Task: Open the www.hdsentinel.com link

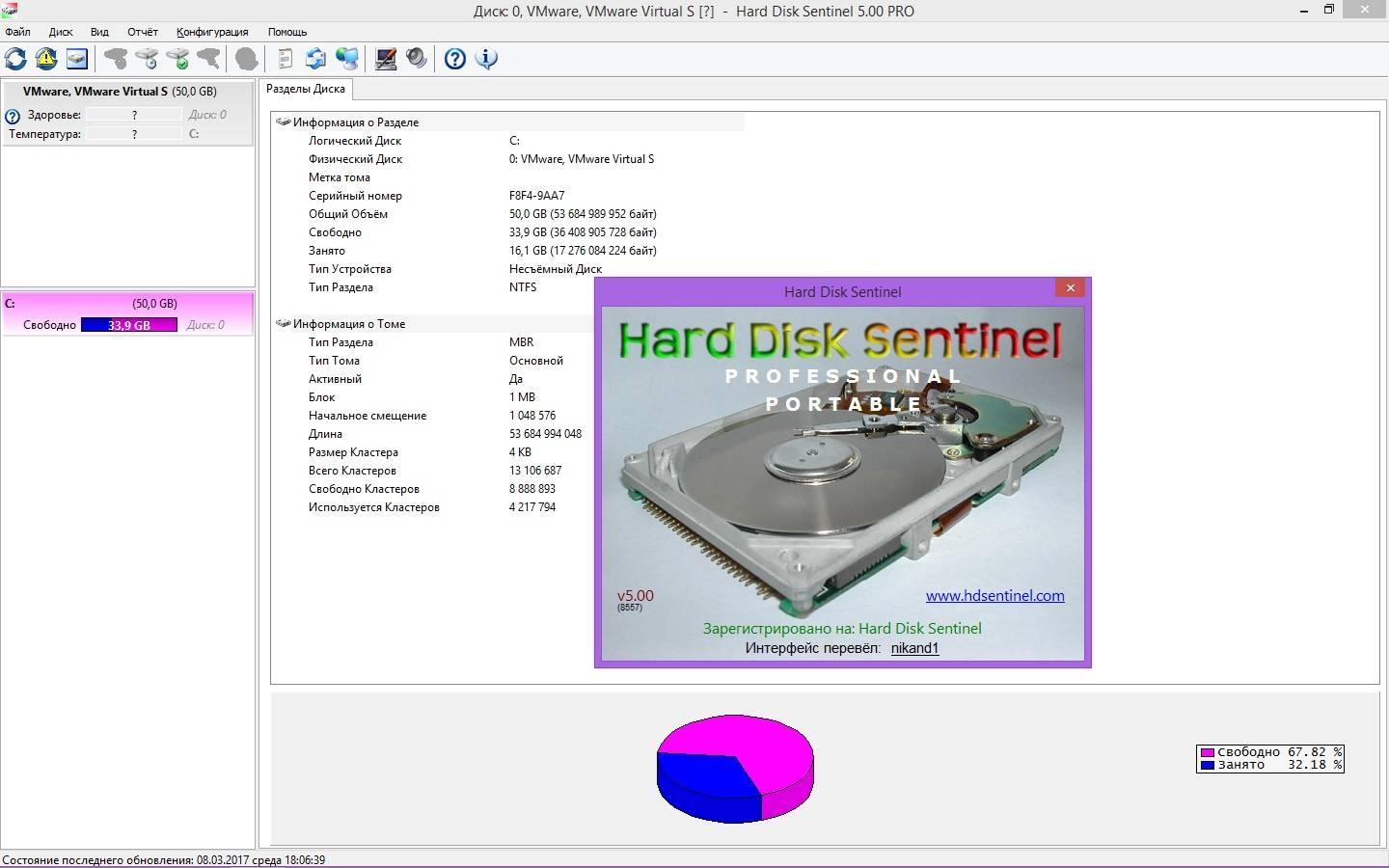Action: coord(995,596)
